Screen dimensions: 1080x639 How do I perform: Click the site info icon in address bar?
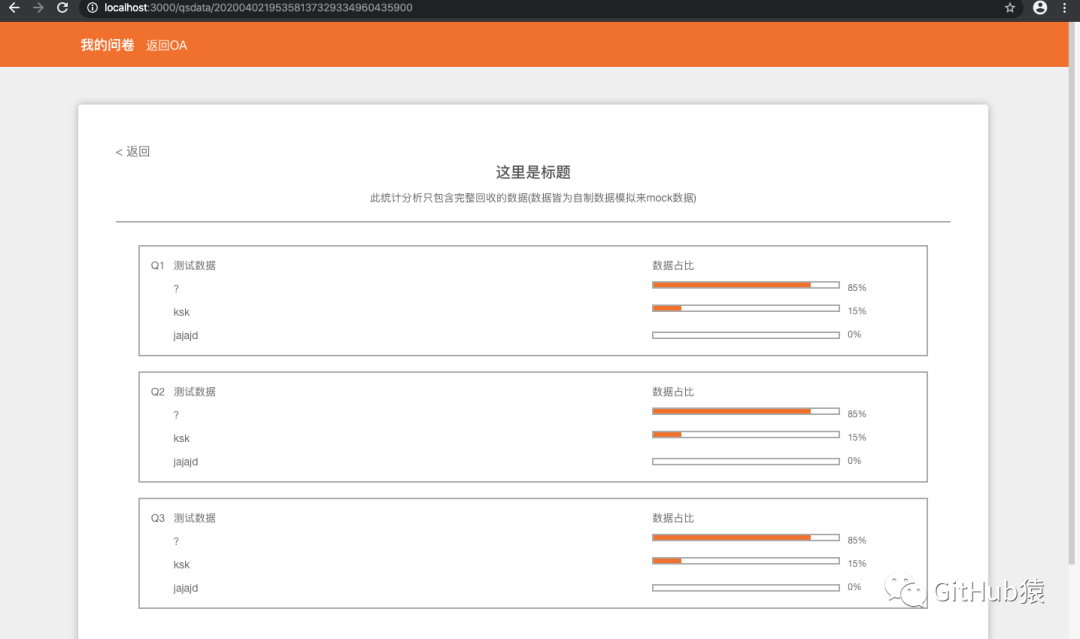[92, 8]
